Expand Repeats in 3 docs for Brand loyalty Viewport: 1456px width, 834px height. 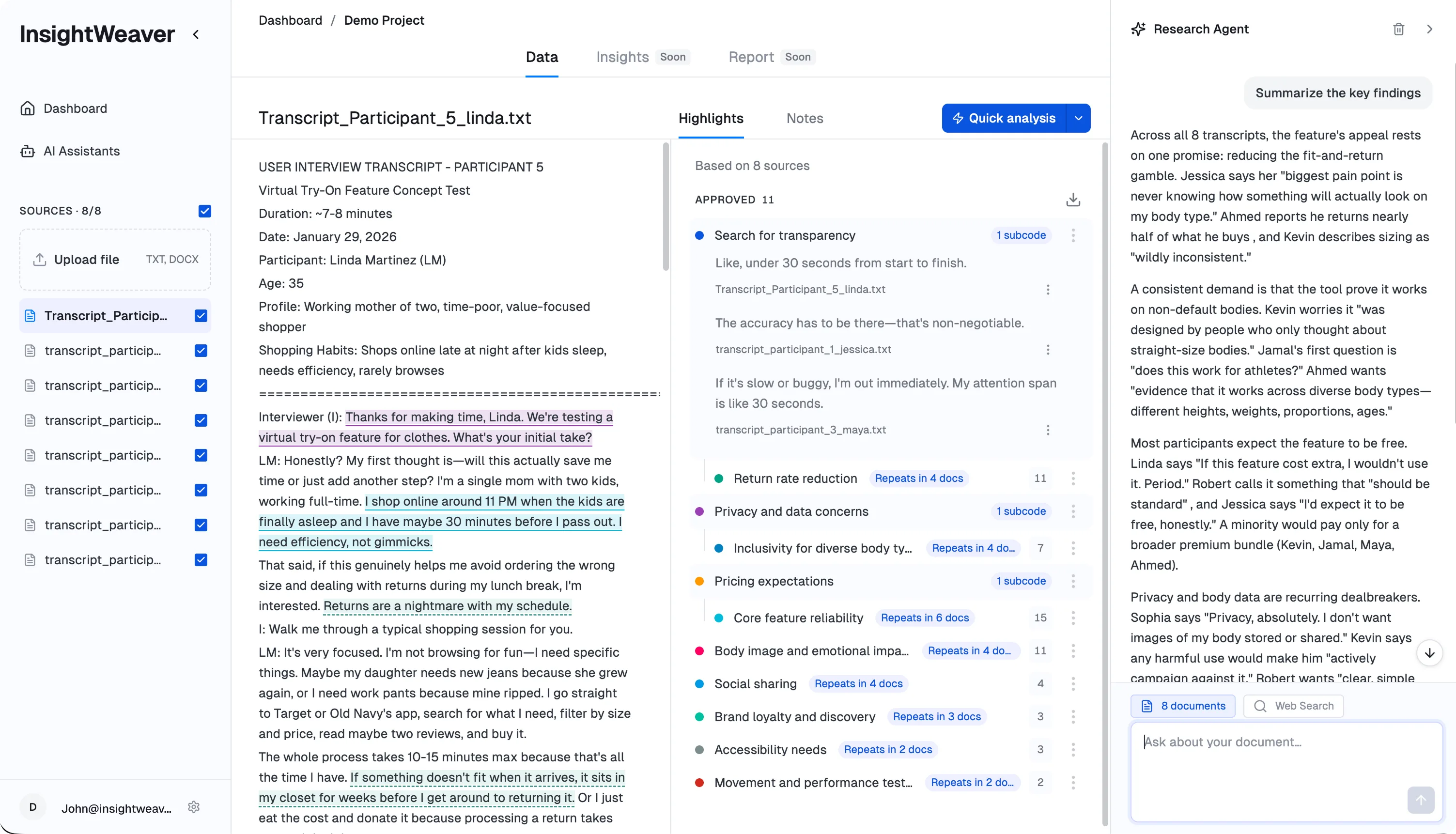tap(936, 717)
